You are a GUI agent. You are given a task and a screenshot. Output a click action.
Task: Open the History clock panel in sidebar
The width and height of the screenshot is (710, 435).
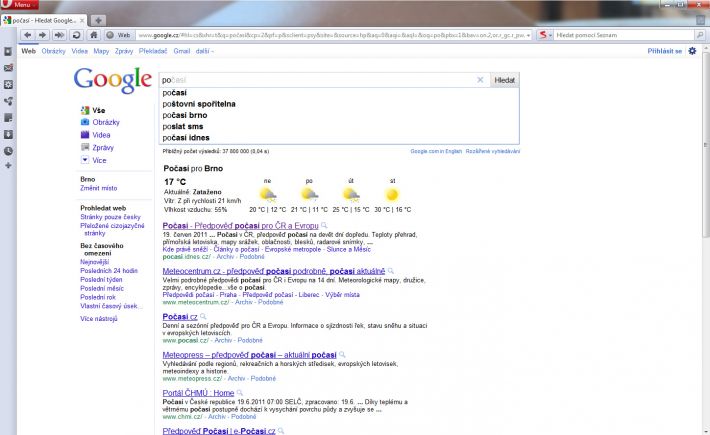(x=8, y=151)
